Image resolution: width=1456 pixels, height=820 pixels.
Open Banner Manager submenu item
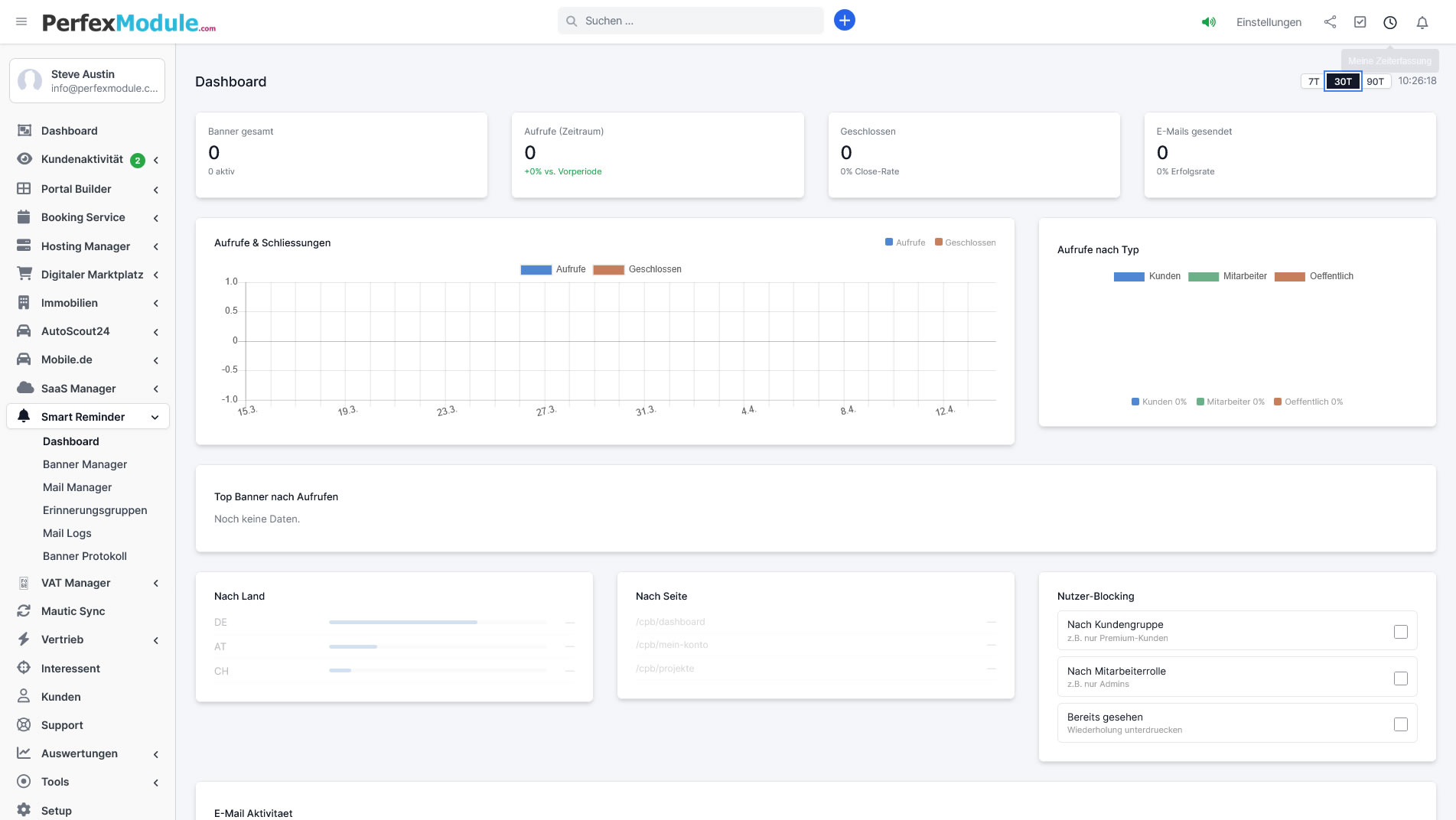[85, 464]
